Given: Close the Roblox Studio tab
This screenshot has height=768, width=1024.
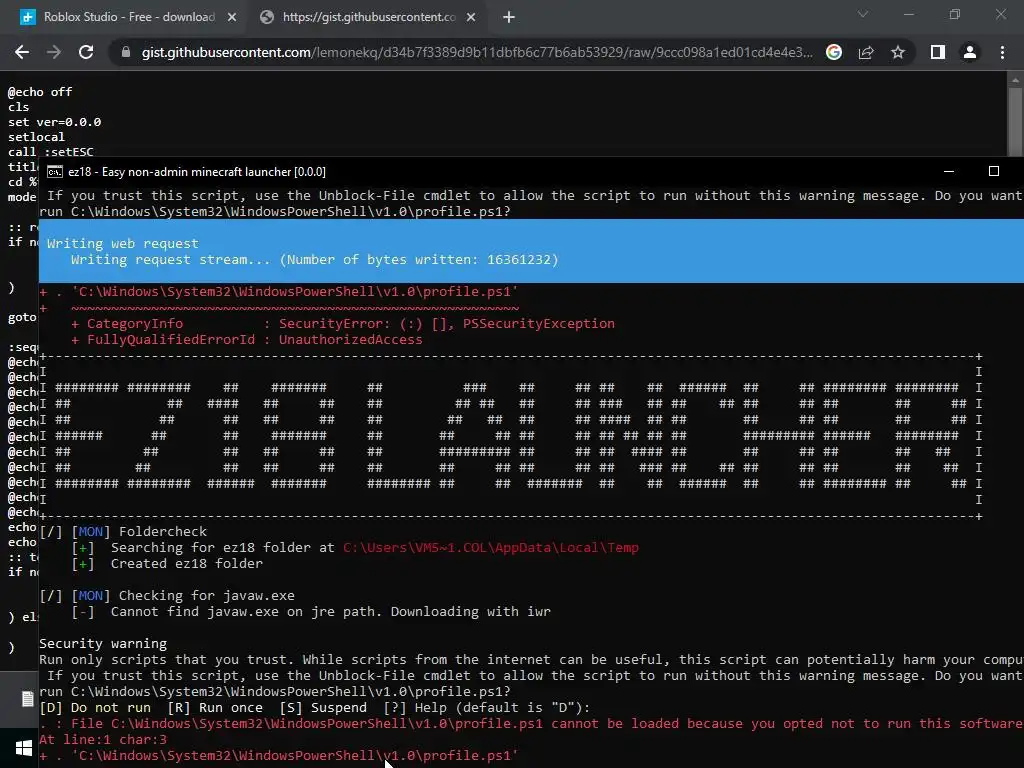Looking at the screenshot, I should (232, 18).
